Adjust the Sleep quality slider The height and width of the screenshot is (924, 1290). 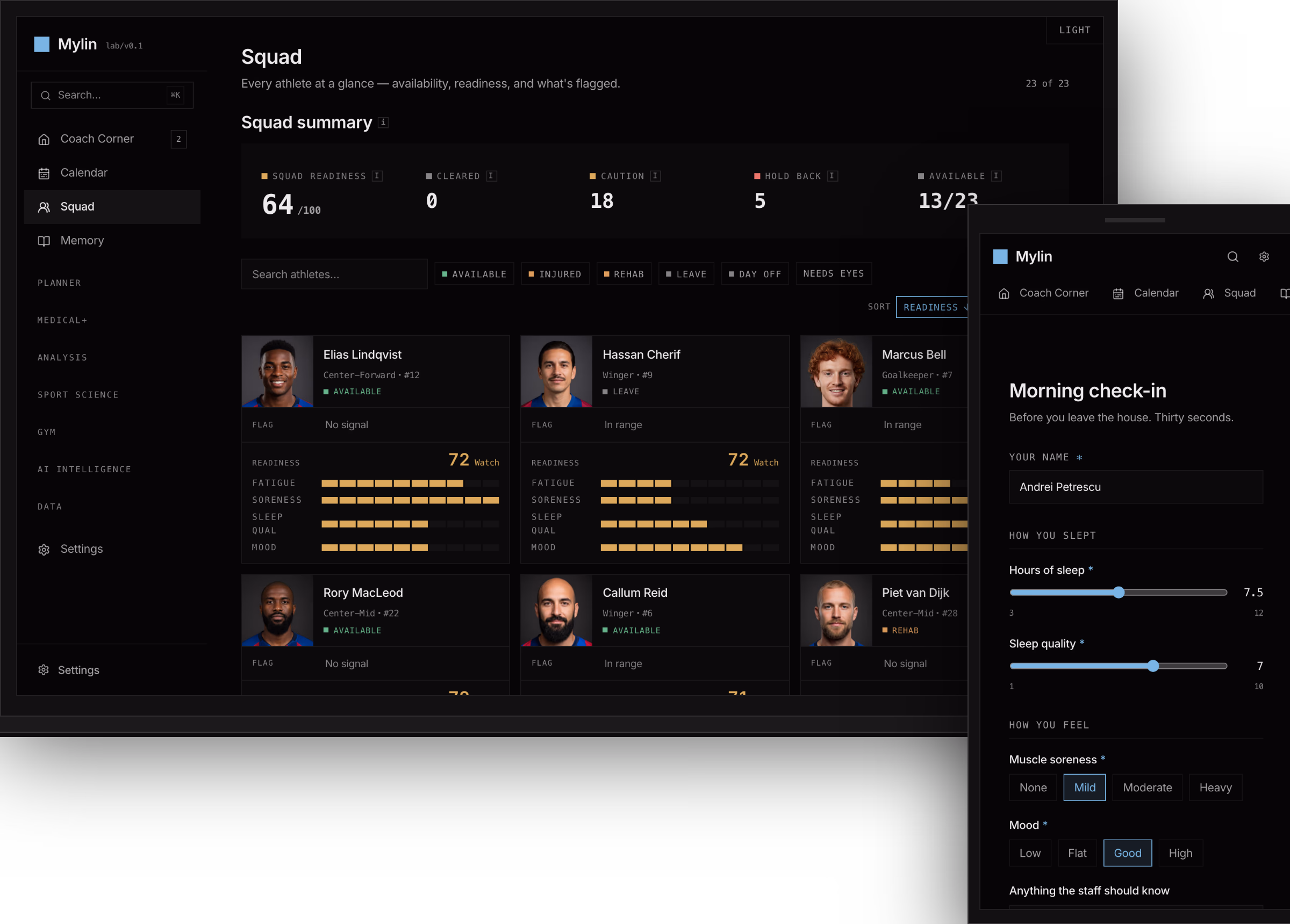pos(1118,666)
